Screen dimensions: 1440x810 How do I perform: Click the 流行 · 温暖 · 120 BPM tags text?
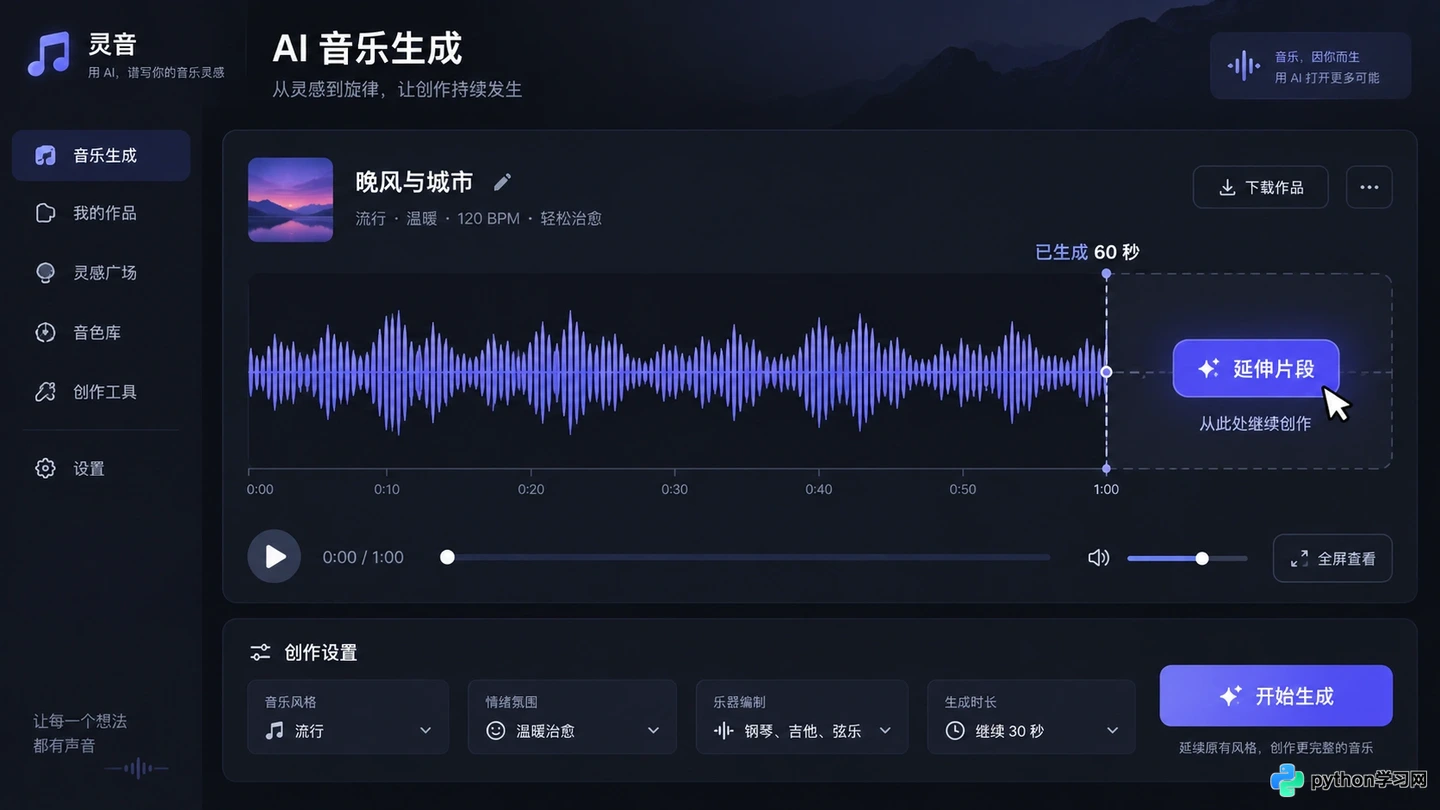click(x=478, y=218)
